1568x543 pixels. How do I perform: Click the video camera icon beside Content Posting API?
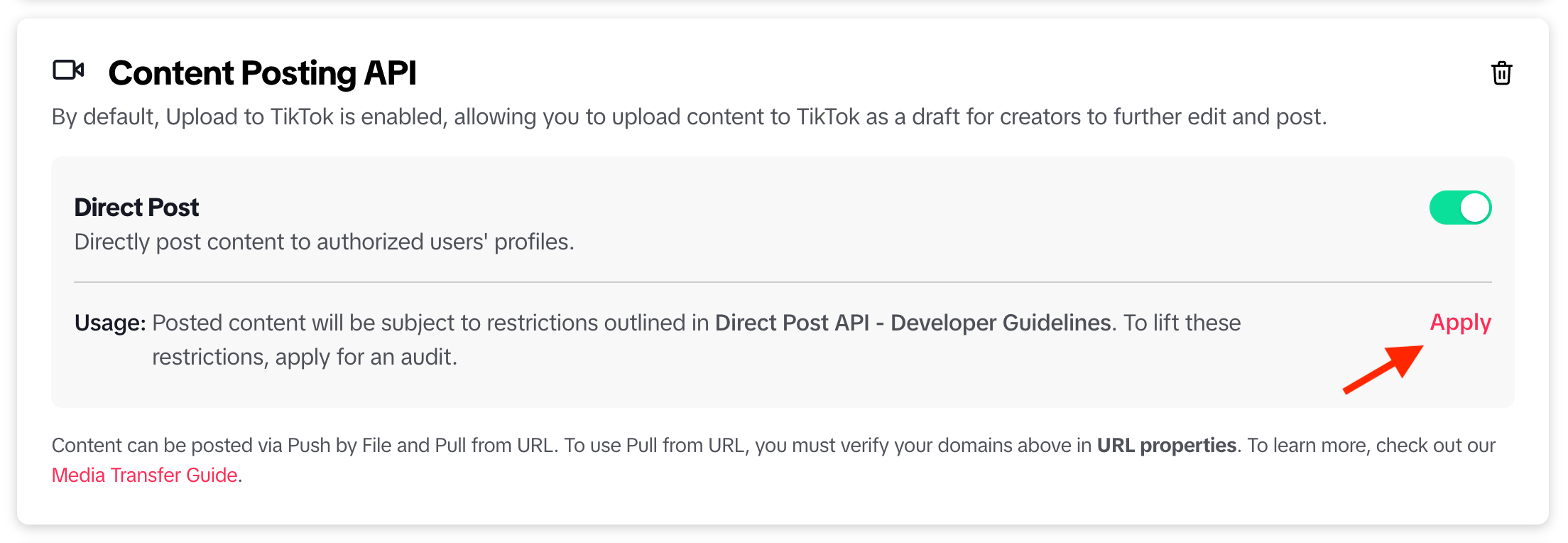[x=69, y=70]
